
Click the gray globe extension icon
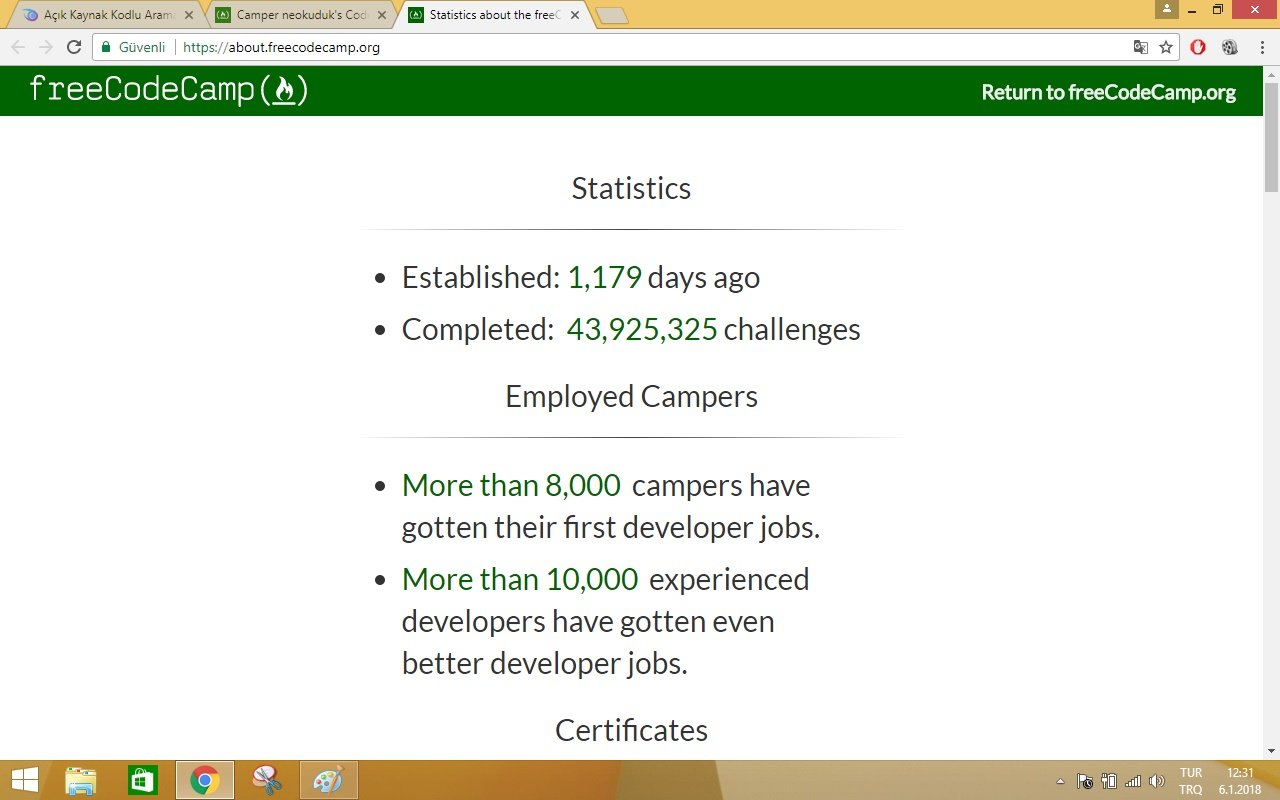tap(1230, 47)
